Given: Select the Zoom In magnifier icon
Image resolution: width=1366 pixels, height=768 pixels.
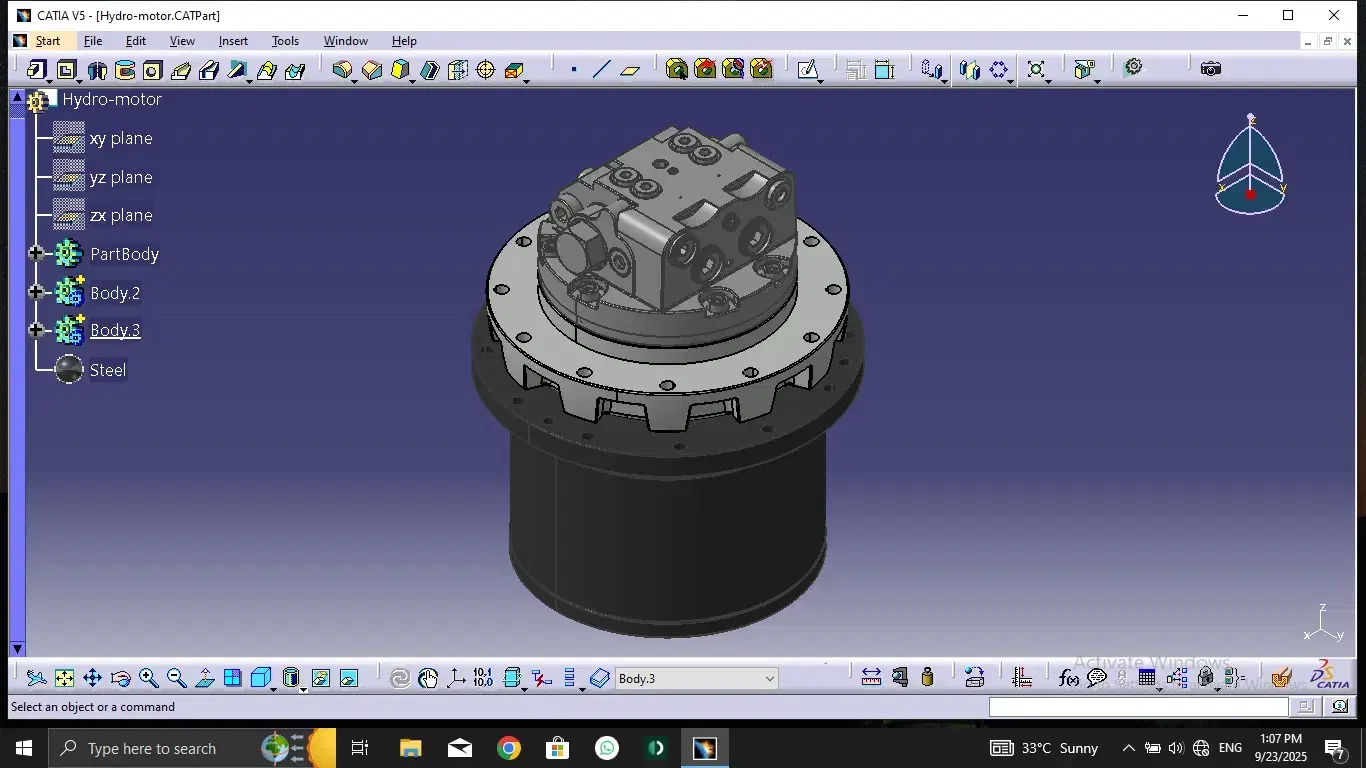Looking at the screenshot, I should [148, 678].
